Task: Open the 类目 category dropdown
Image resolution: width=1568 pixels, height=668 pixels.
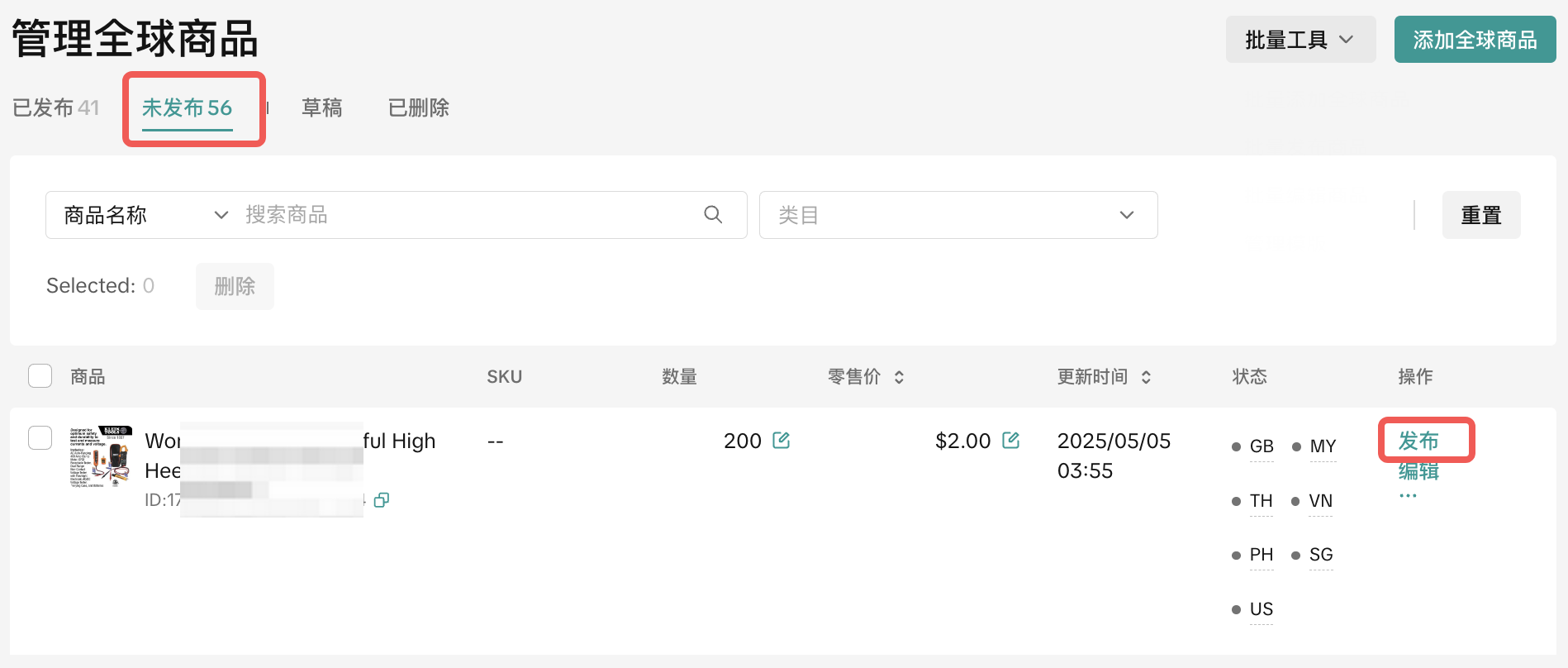Action: [x=958, y=215]
